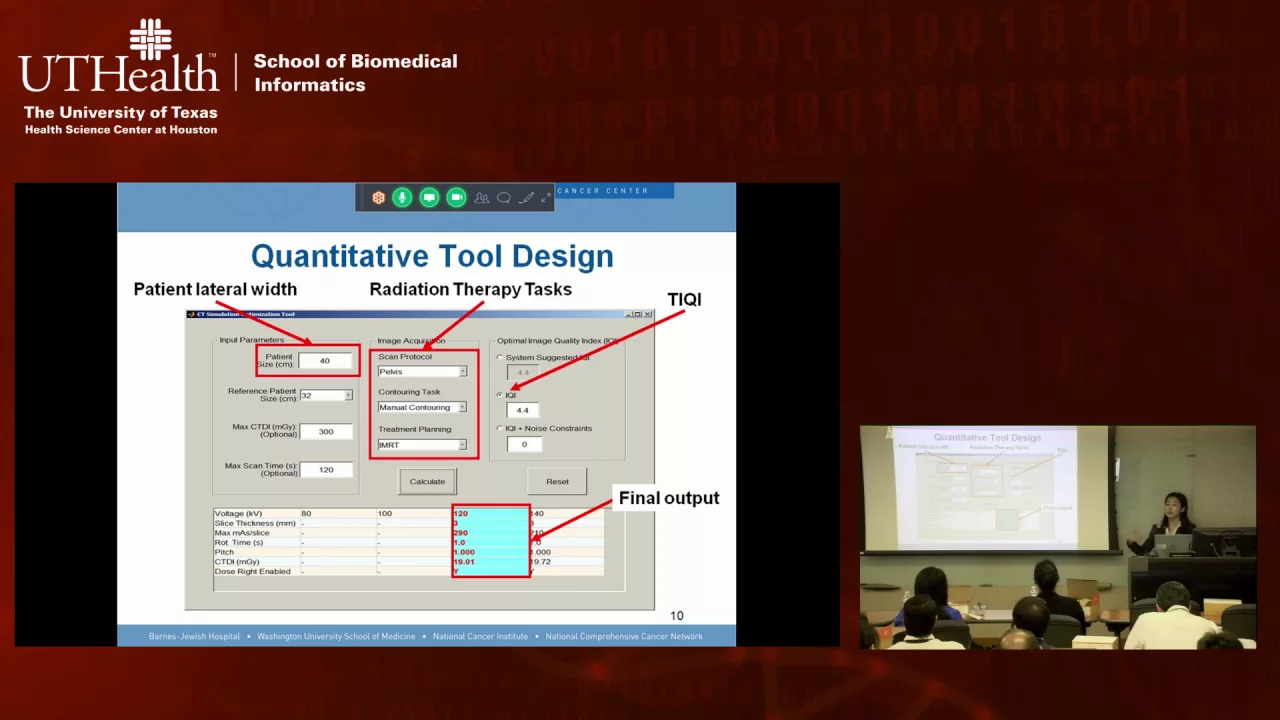This screenshot has width=1280, height=720.
Task: Click the CT Simulation Optimization Tool title bar
Action: pos(419,314)
